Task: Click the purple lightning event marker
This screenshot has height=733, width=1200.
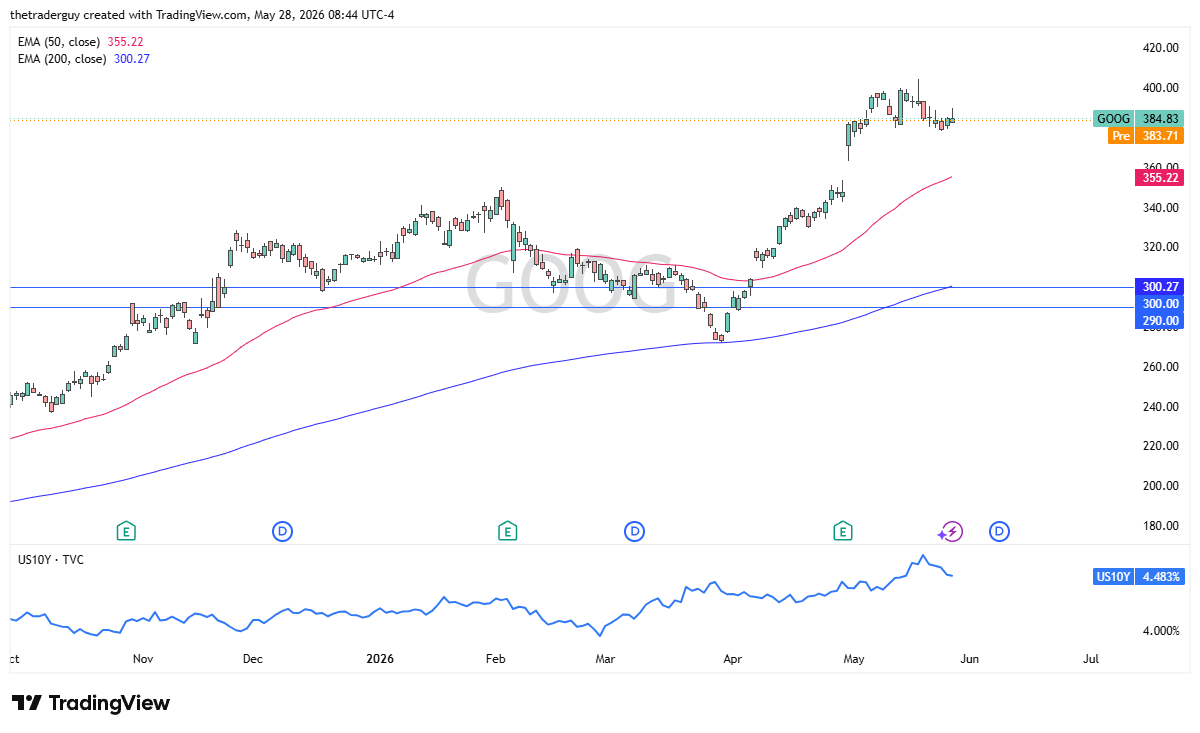Action: pos(951,531)
